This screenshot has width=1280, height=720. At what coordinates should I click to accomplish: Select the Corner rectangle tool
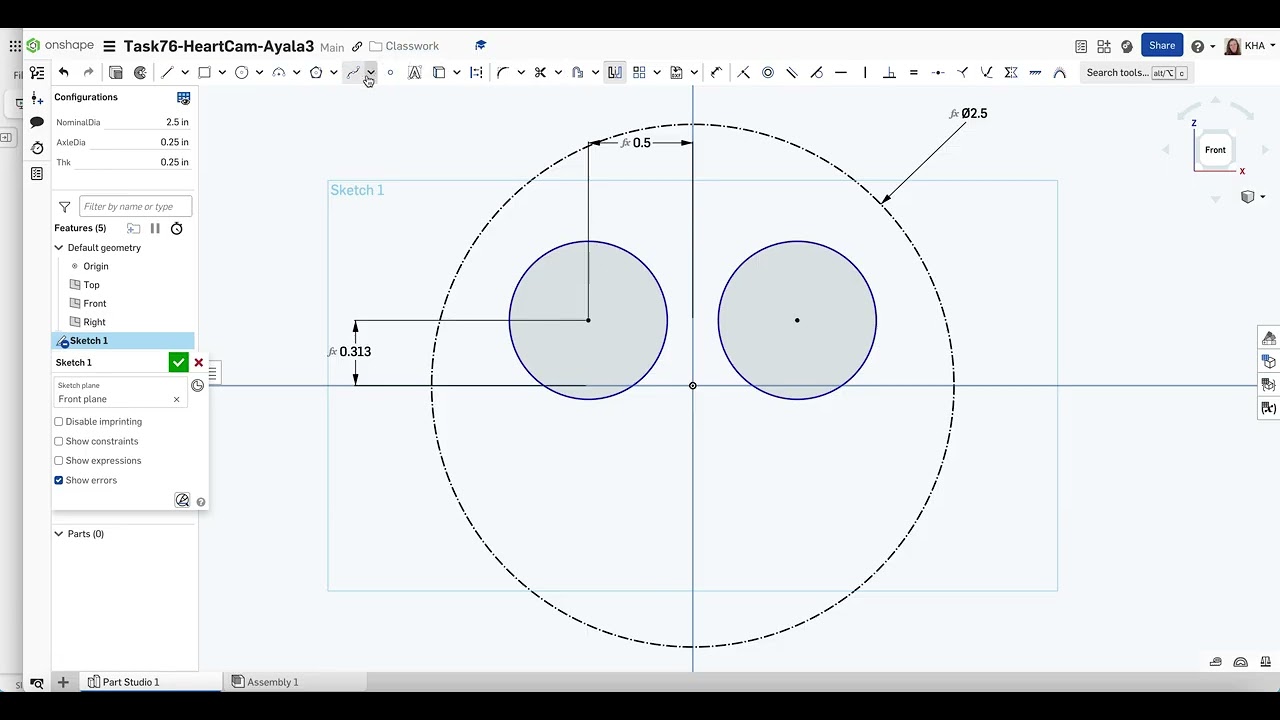(x=204, y=72)
